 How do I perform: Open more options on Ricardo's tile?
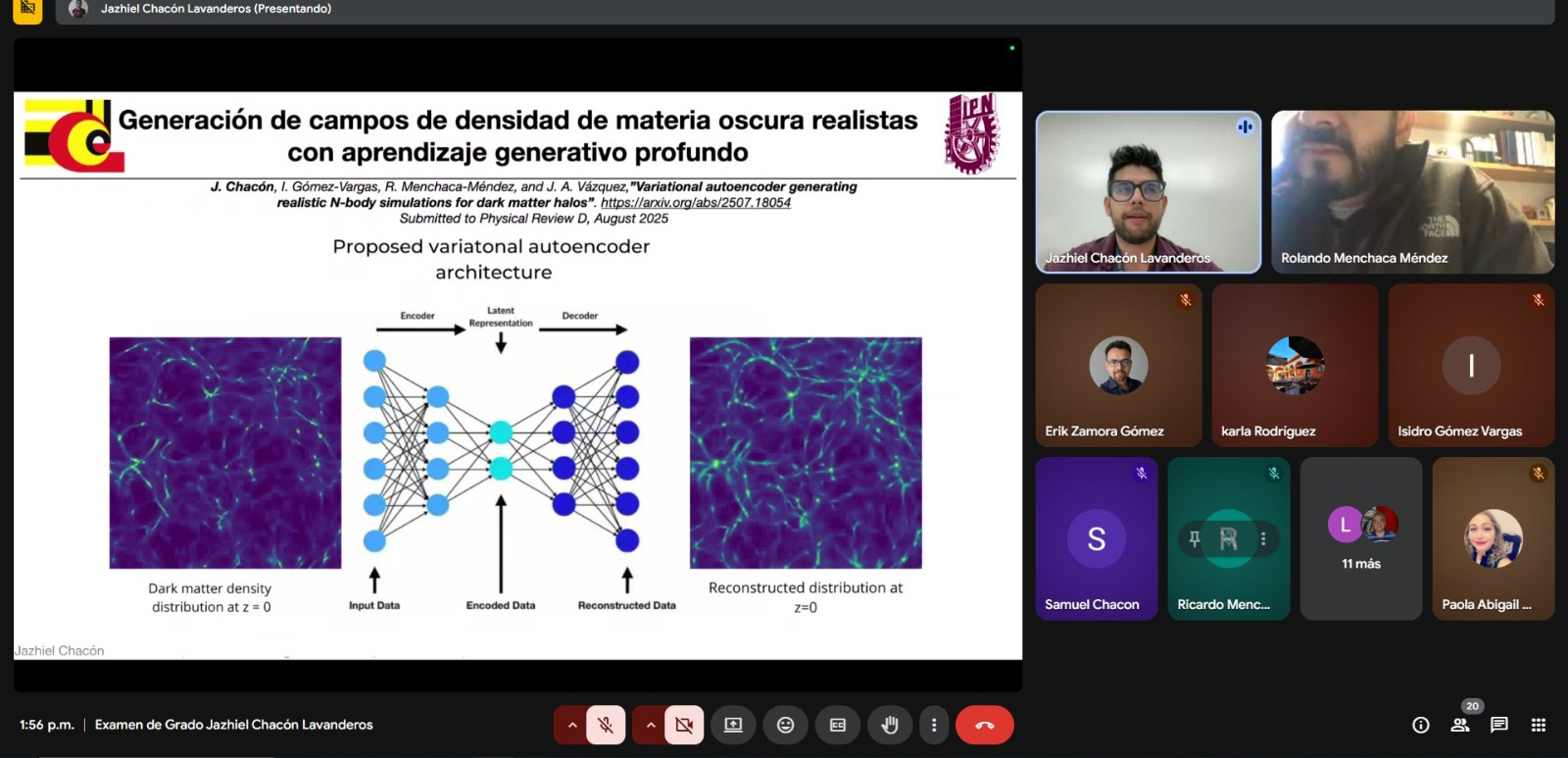(1263, 538)
